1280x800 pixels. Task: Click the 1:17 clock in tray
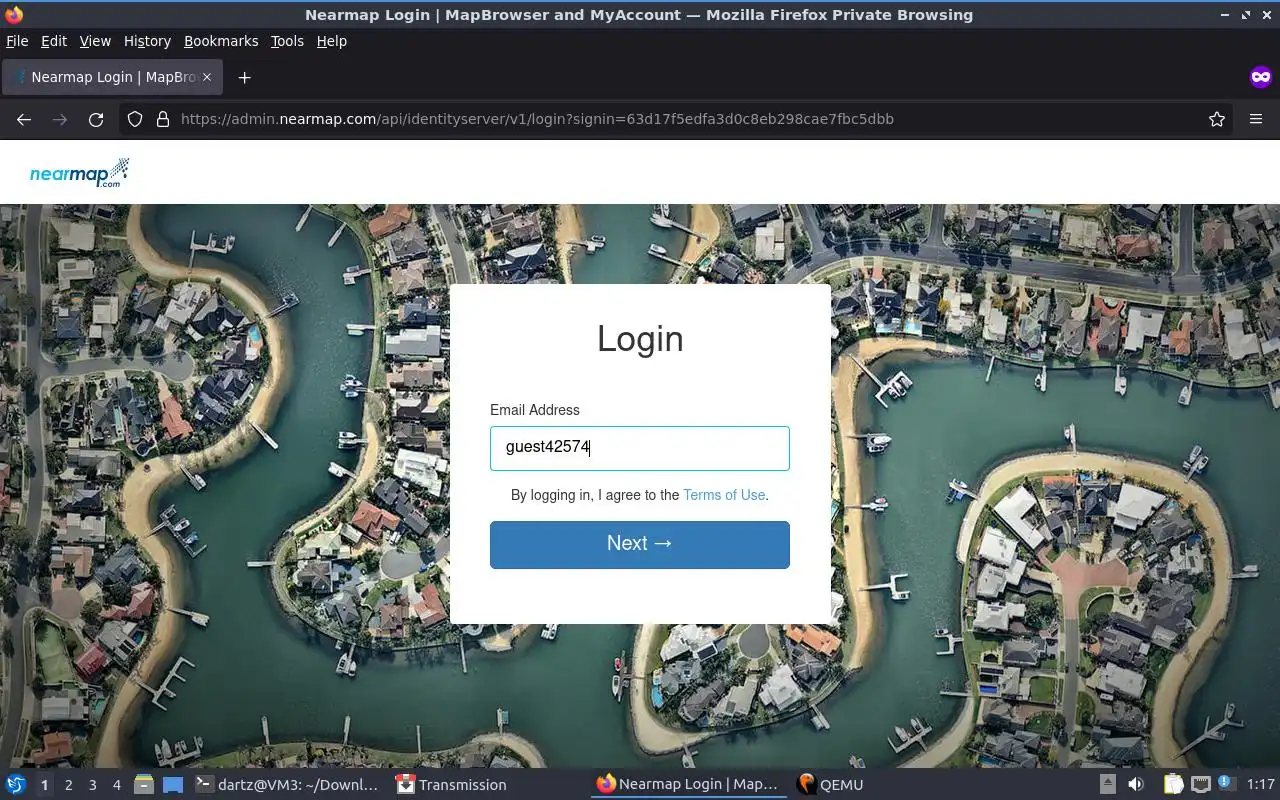click(1261, 785)
